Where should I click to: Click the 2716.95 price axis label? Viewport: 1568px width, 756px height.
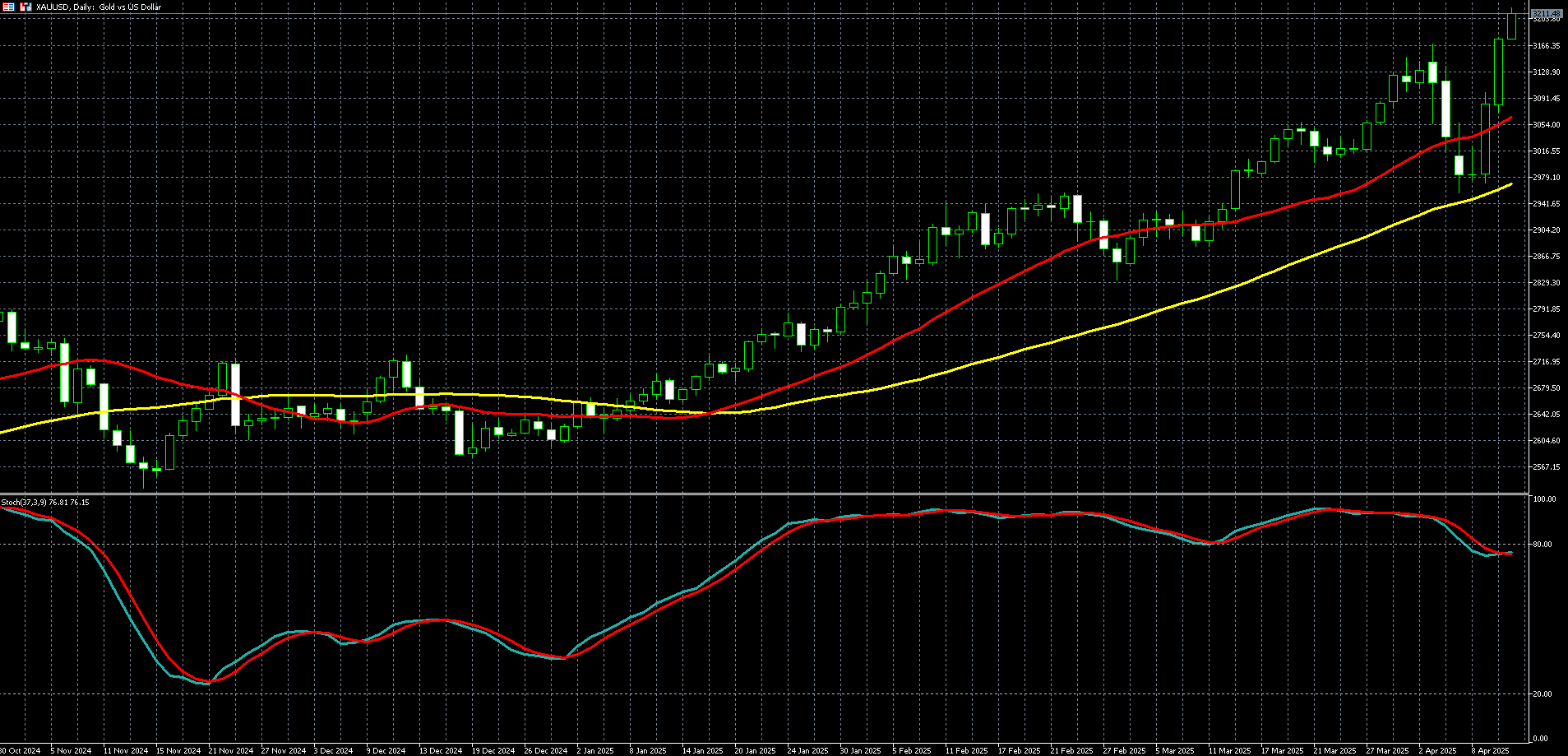(1547, 362)
